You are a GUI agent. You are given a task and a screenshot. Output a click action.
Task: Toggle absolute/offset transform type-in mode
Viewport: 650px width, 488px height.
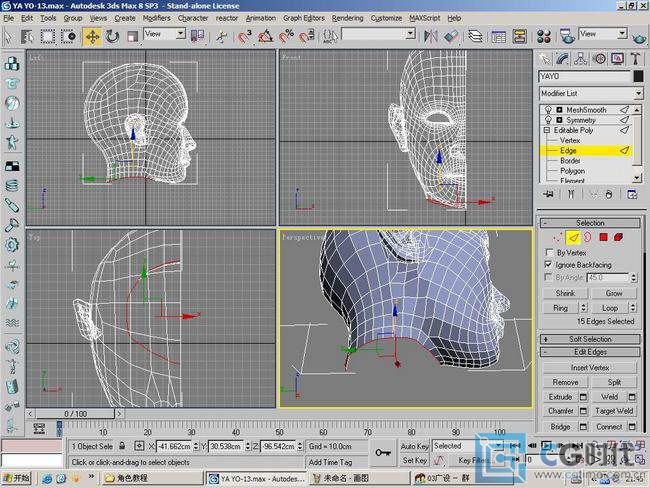(x=139, y=446)
